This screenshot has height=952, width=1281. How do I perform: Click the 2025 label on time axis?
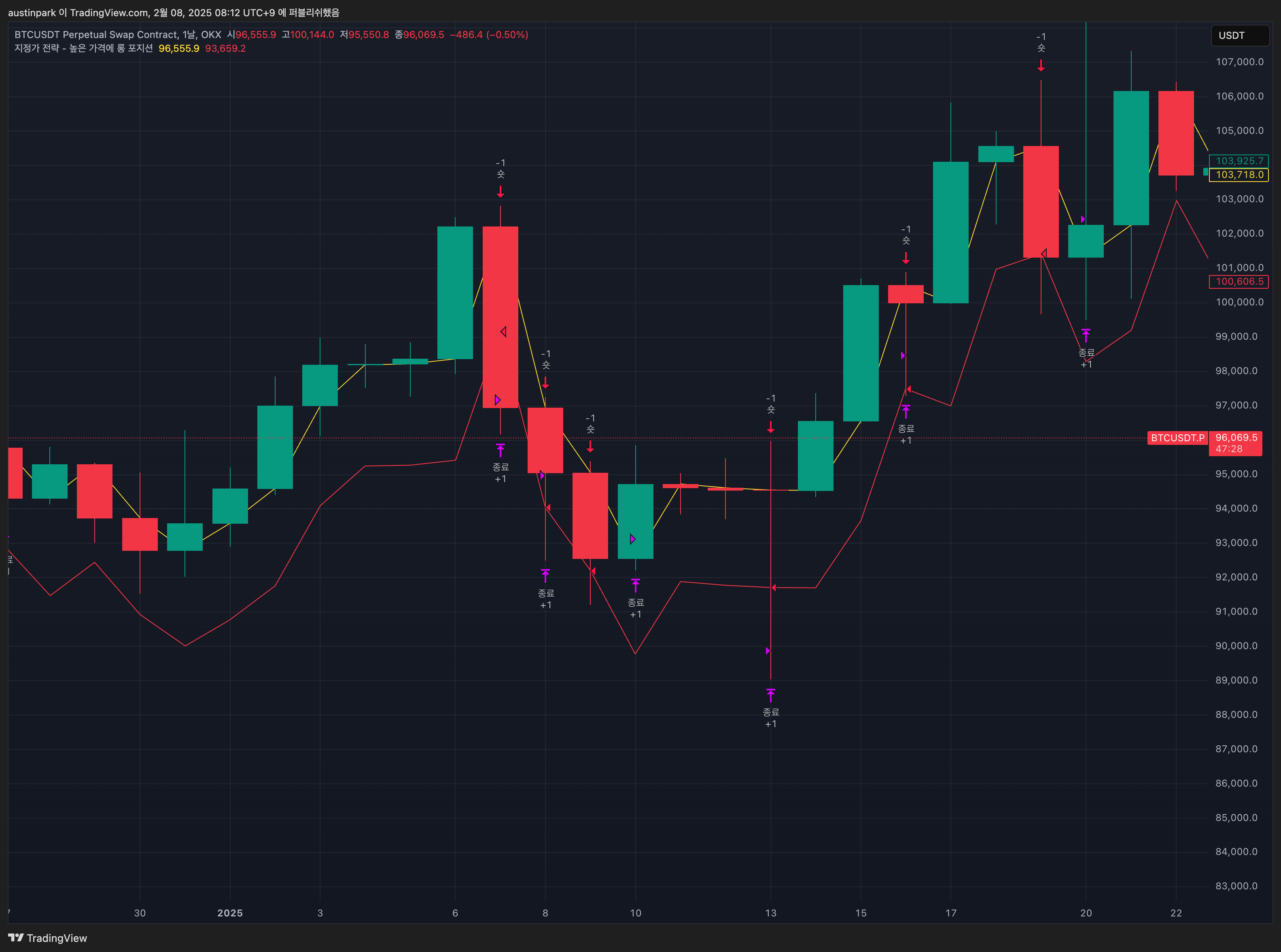[229, 913]
